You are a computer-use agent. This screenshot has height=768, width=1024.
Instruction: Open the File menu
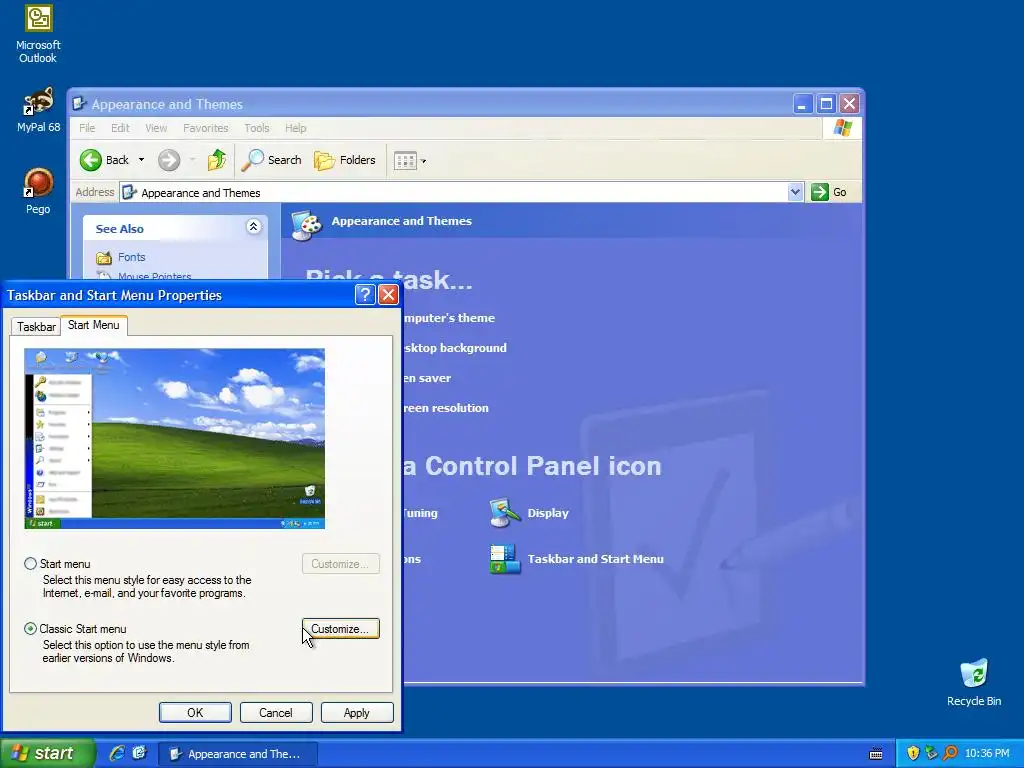pos(87,128)
